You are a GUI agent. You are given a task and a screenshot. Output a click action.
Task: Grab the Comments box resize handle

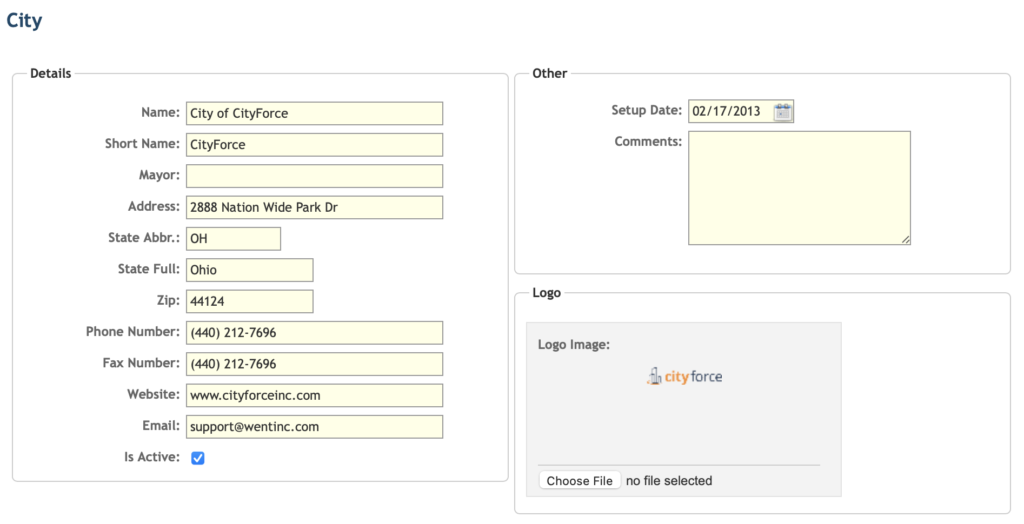click(x=906, y=240)
